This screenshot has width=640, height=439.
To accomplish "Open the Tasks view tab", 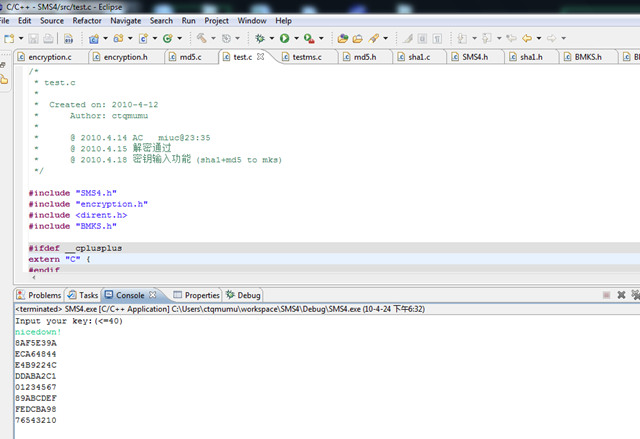I will click(83, 295).
